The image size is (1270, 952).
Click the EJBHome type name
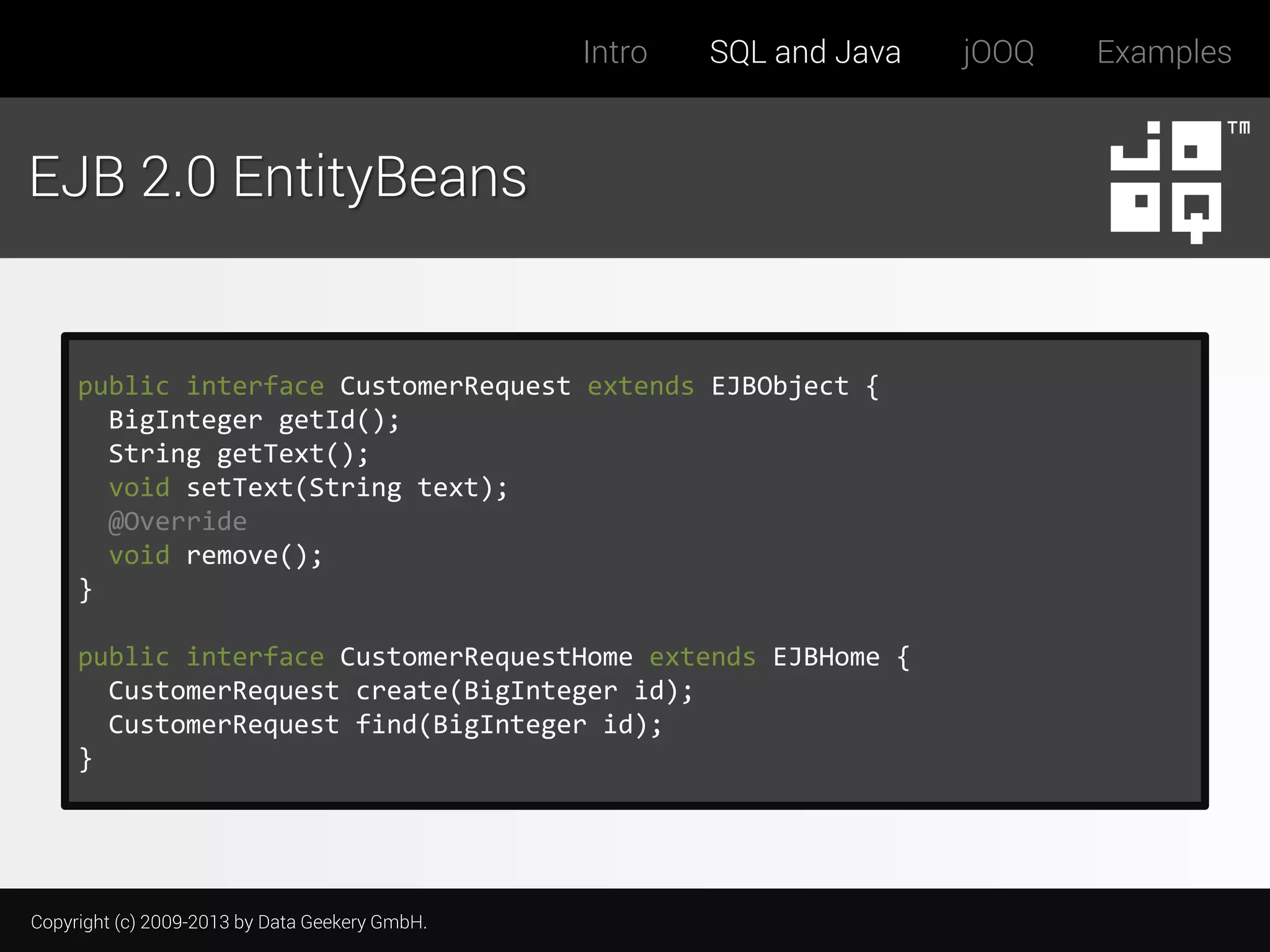click(827, 657)
